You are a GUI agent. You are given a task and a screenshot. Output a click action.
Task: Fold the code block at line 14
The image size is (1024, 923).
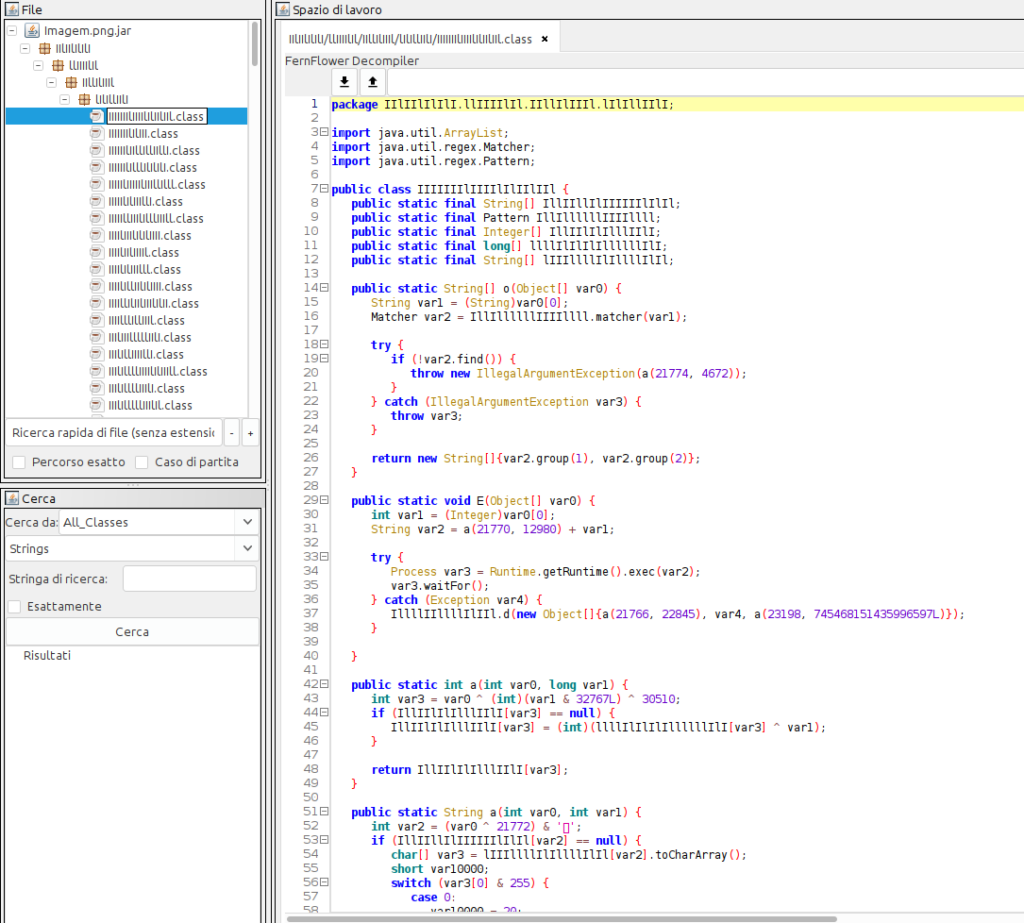point(325,288)
